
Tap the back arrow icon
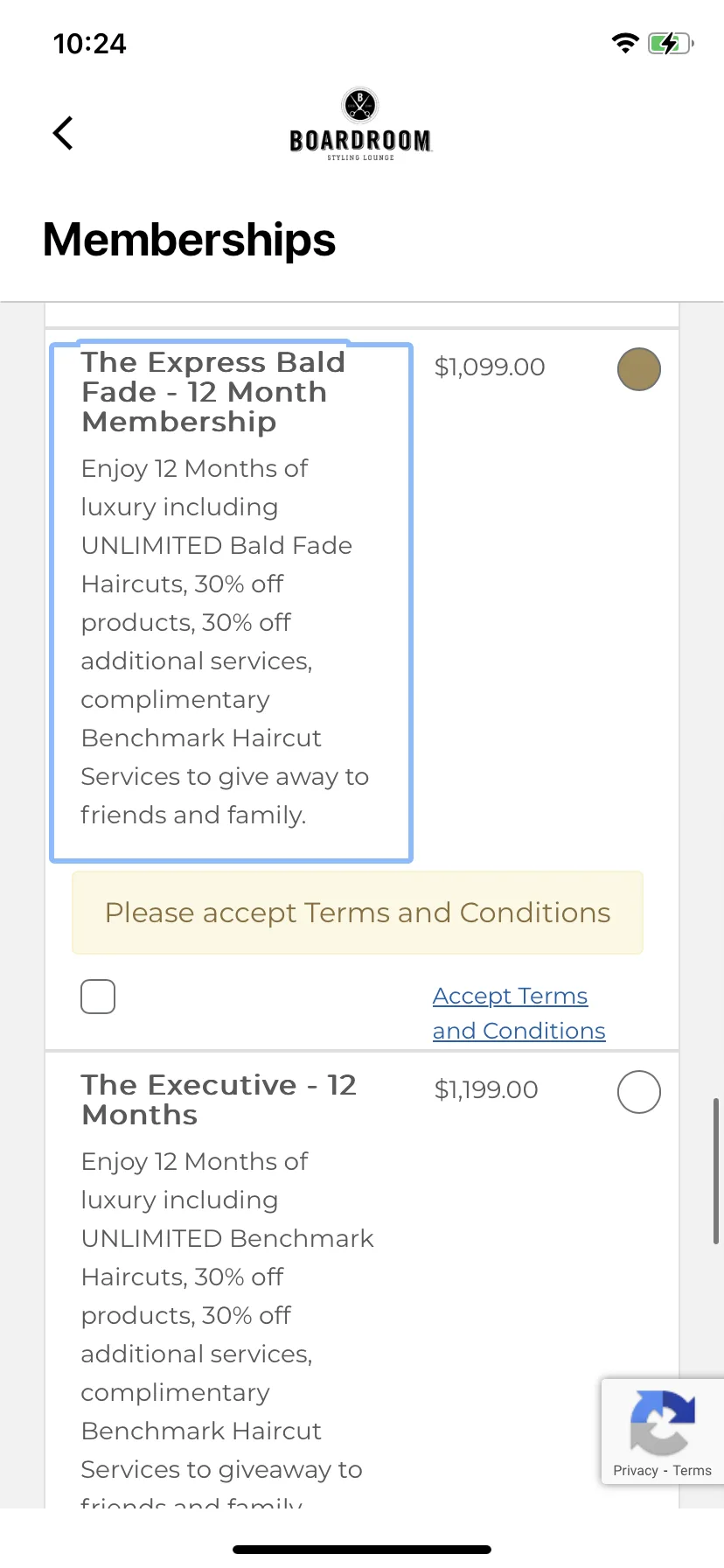coord(63,134)
